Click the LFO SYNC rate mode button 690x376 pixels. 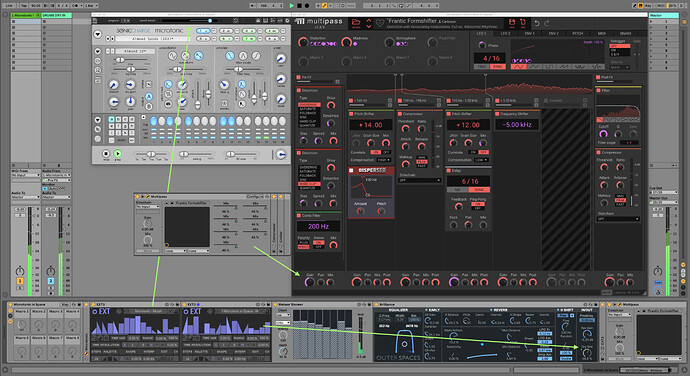pyautogui.click(x=498, y=66)
